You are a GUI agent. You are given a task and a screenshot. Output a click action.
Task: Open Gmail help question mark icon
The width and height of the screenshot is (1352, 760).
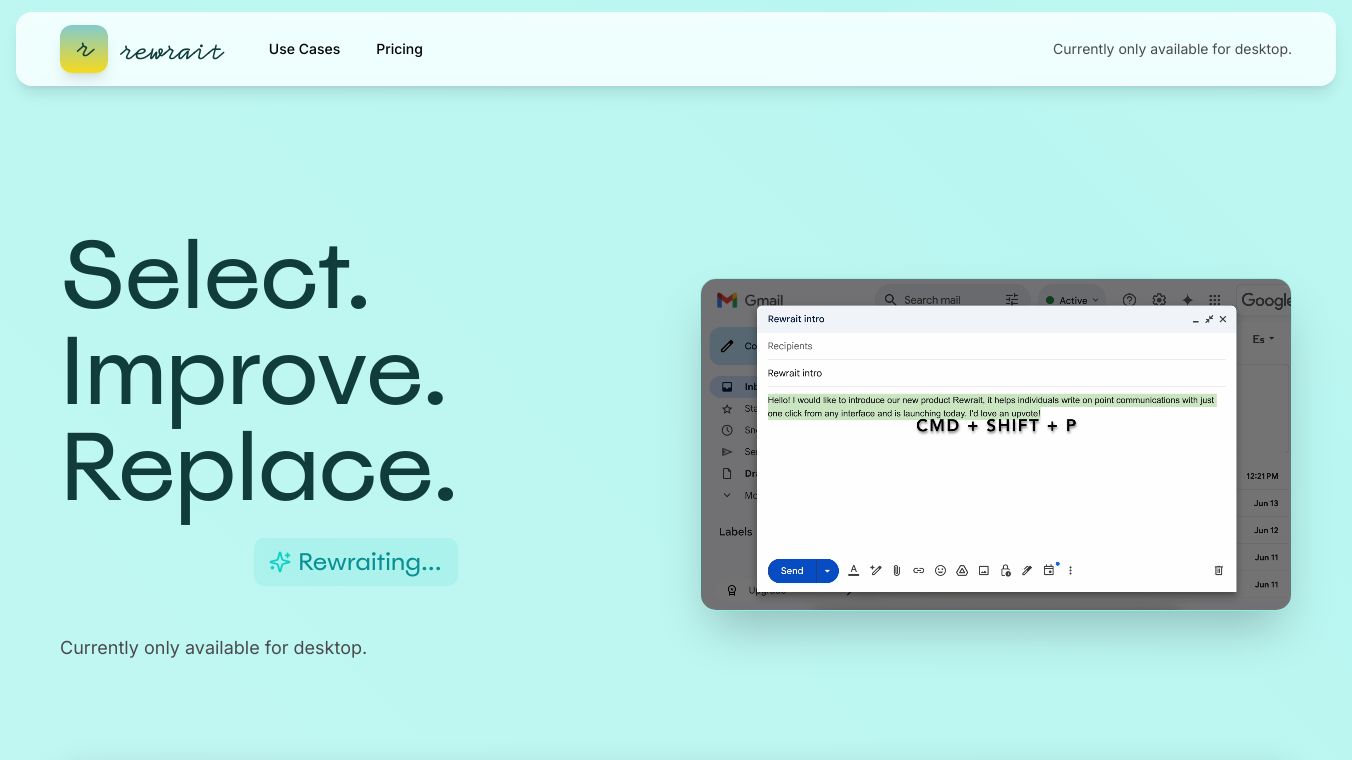pyautogui.click(x=1130, y=300)
